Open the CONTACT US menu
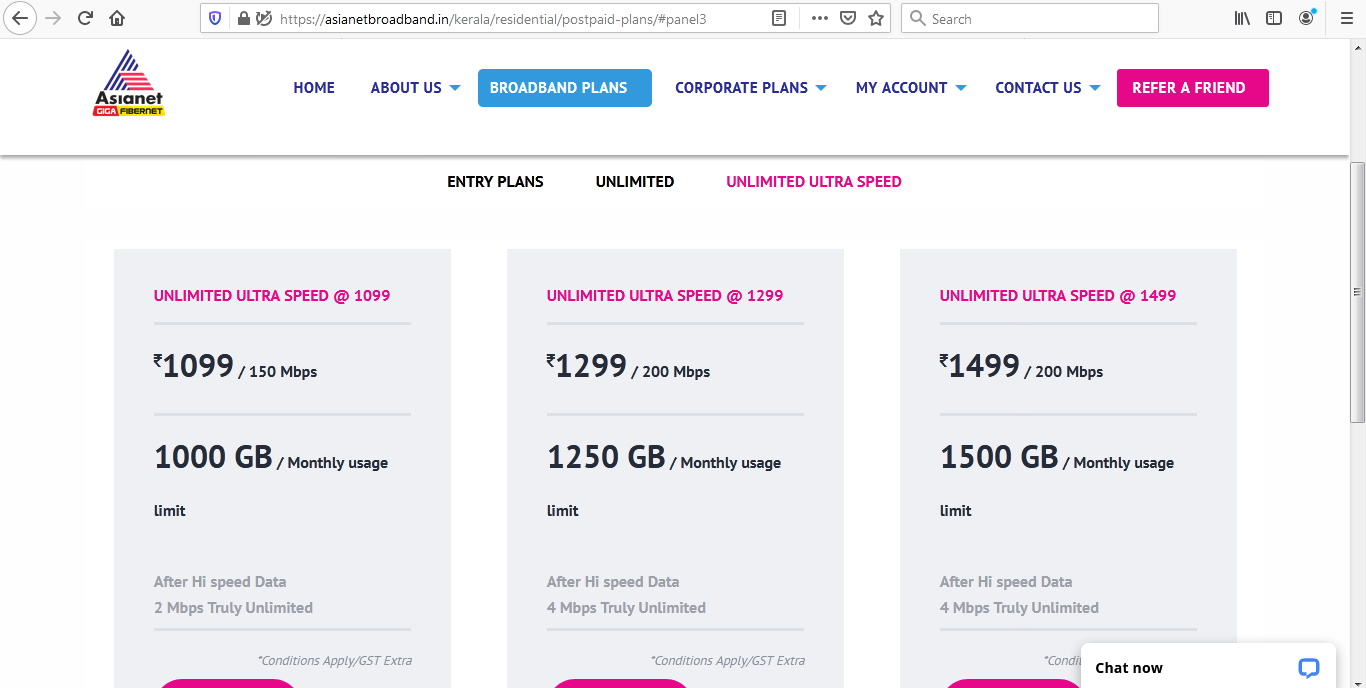Image resolution: width=1366 pixels, height=688 pixels. pos(1038,88)
